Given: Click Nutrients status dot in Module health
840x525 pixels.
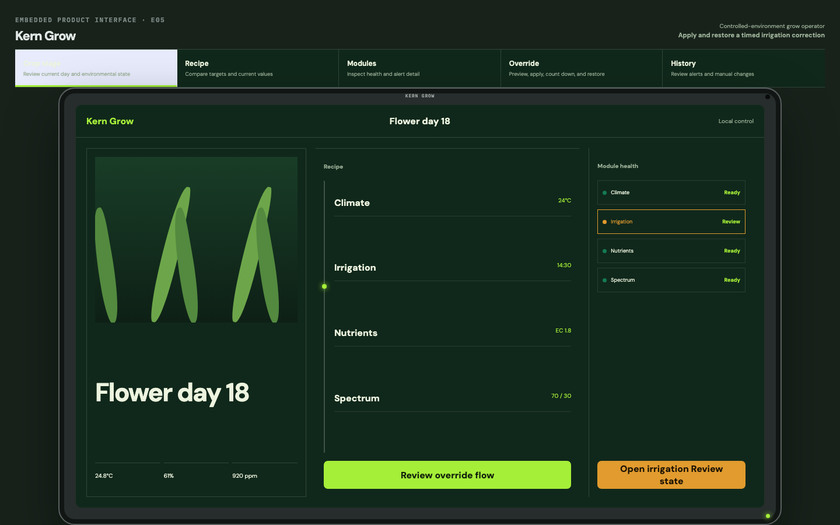Looking at the screenshot, I should coord(605,251).
